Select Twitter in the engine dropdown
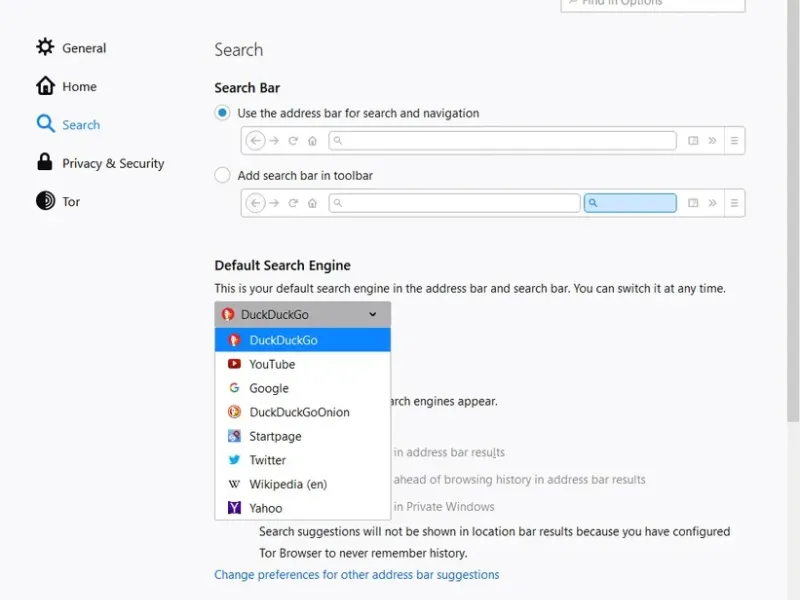 point(267,460)
